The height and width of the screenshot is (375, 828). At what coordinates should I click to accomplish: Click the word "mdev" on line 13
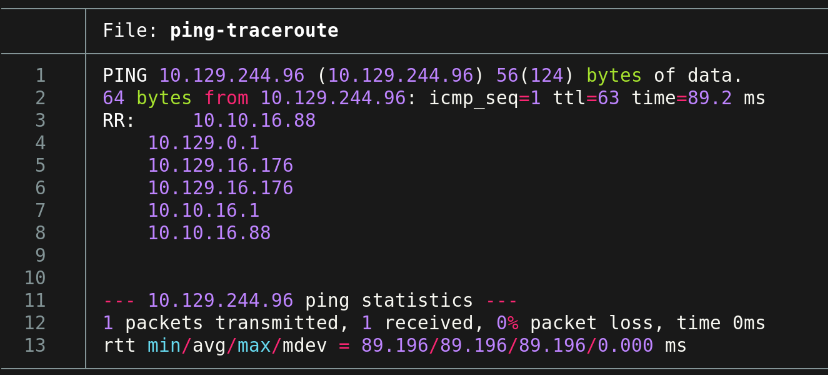tap(305, 345)
